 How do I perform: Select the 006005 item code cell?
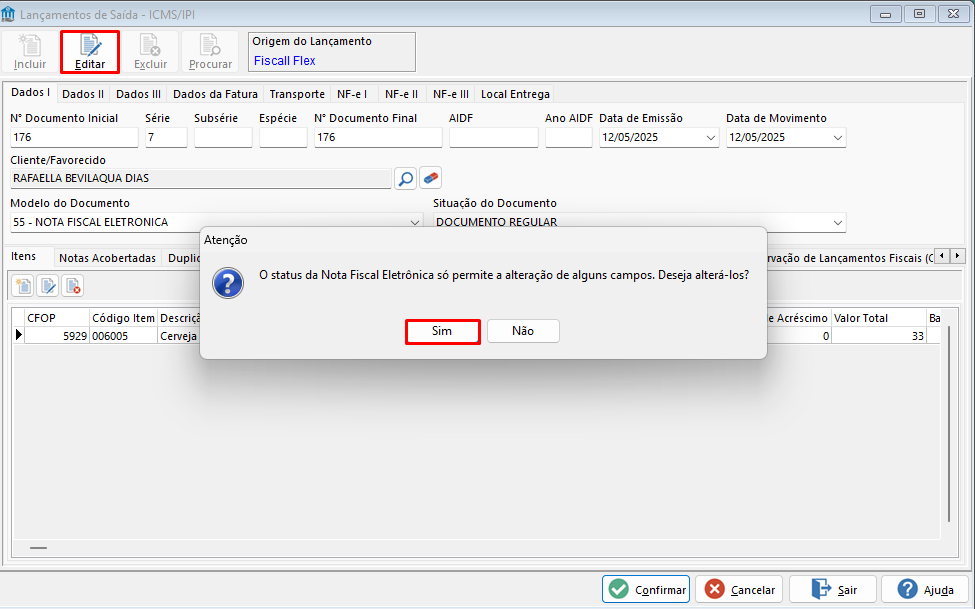pyautogui.click(x=124, y=336)
